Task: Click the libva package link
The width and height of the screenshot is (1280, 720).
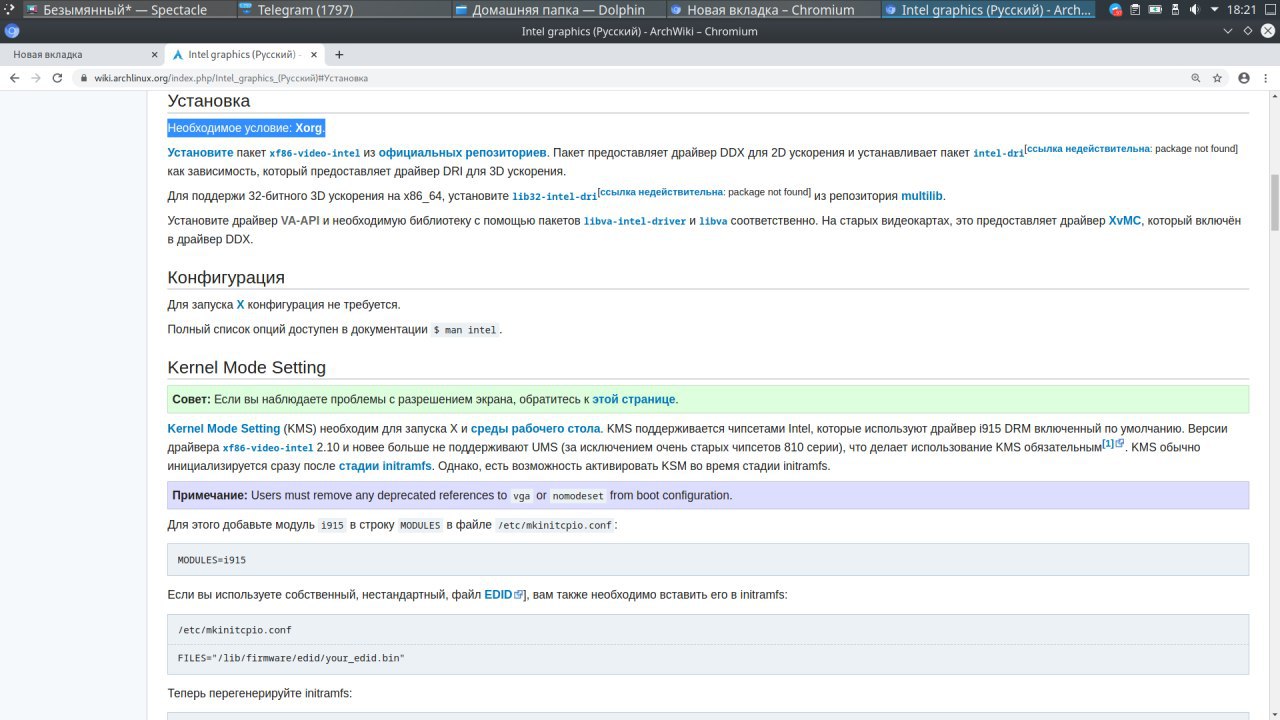Action: click(713, 221)
